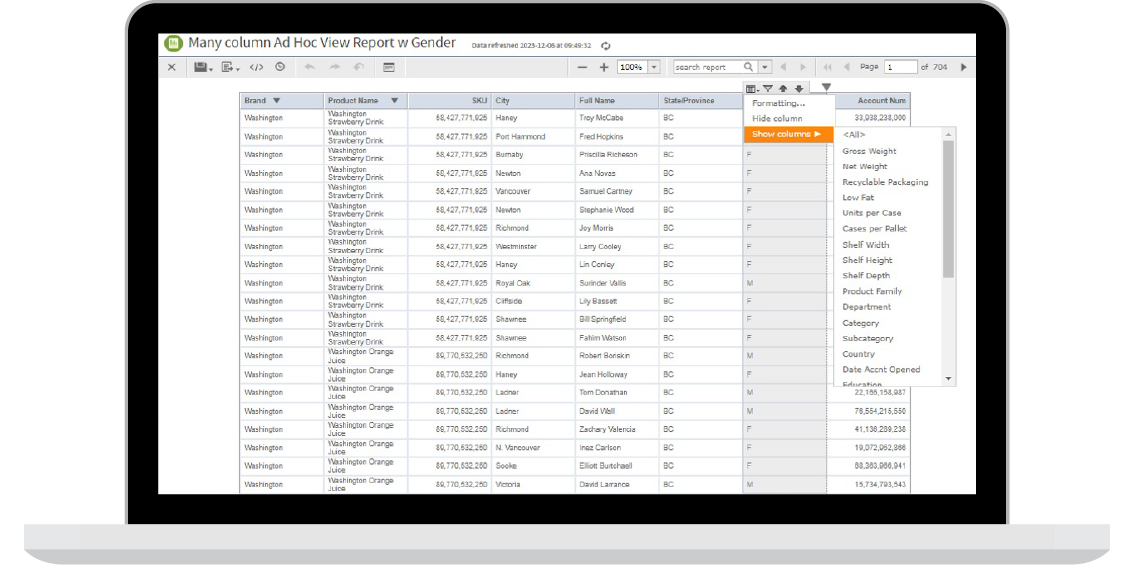
Task: Open the Brand column filter arrow
Action: [x=276, y=101]
